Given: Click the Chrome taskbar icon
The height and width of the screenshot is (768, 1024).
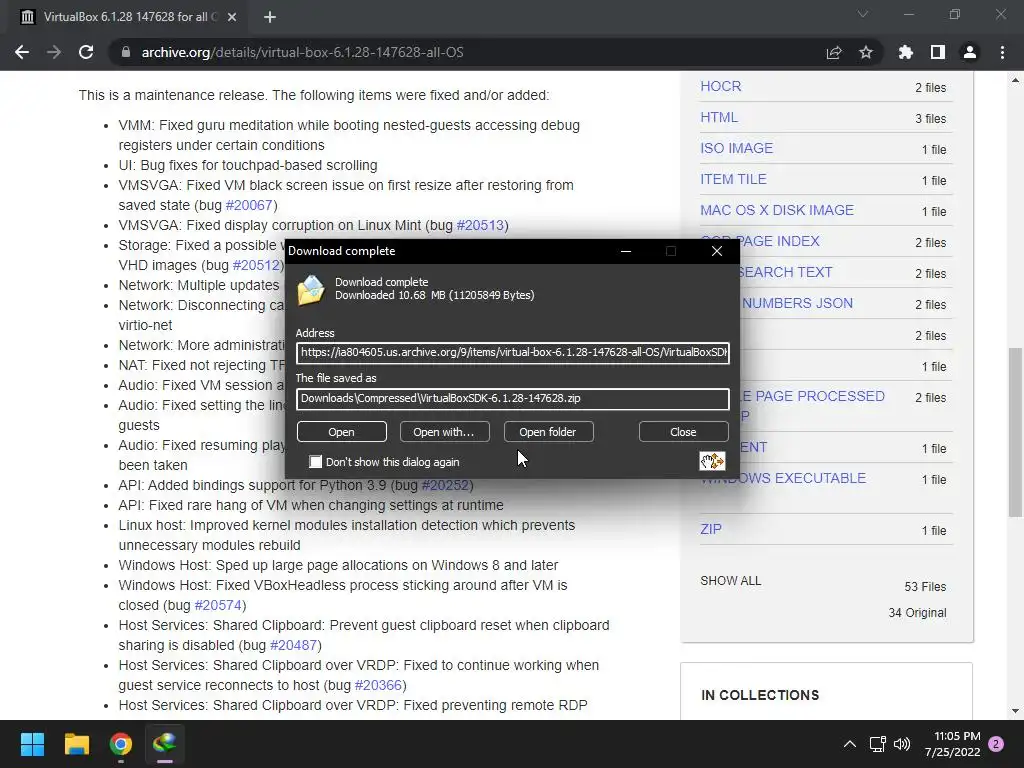Looking at the screenshot, I should pyautogui.click(x=121, y=744).
